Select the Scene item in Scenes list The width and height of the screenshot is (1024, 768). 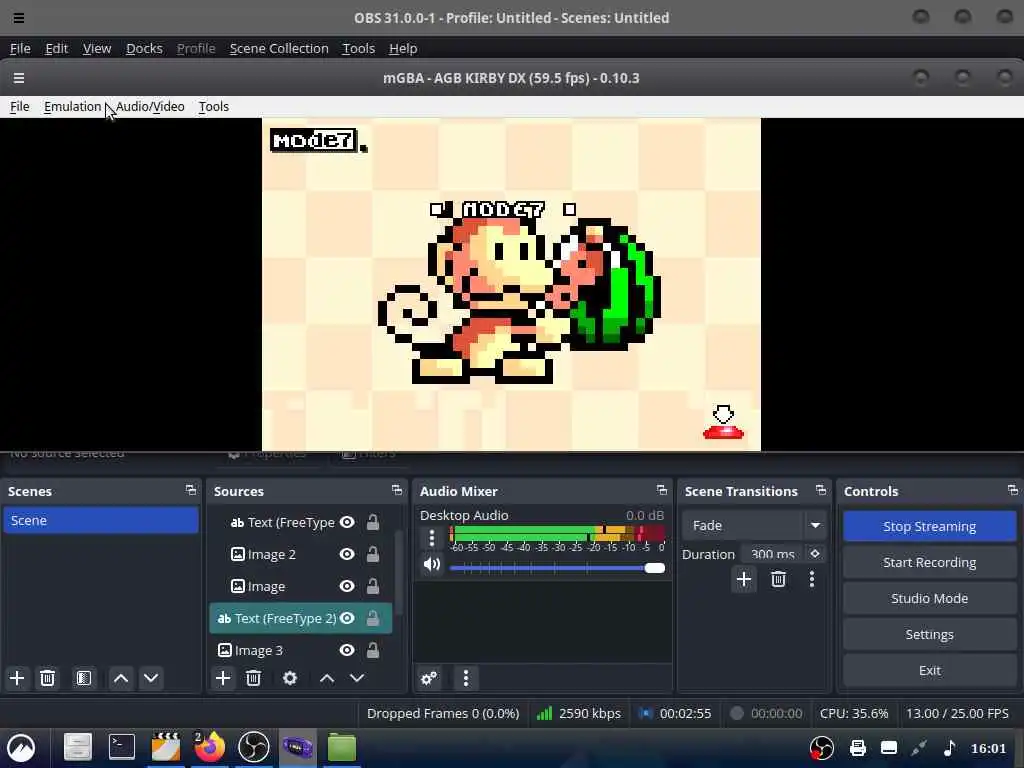pyautogui.click(x=101, y=520)
